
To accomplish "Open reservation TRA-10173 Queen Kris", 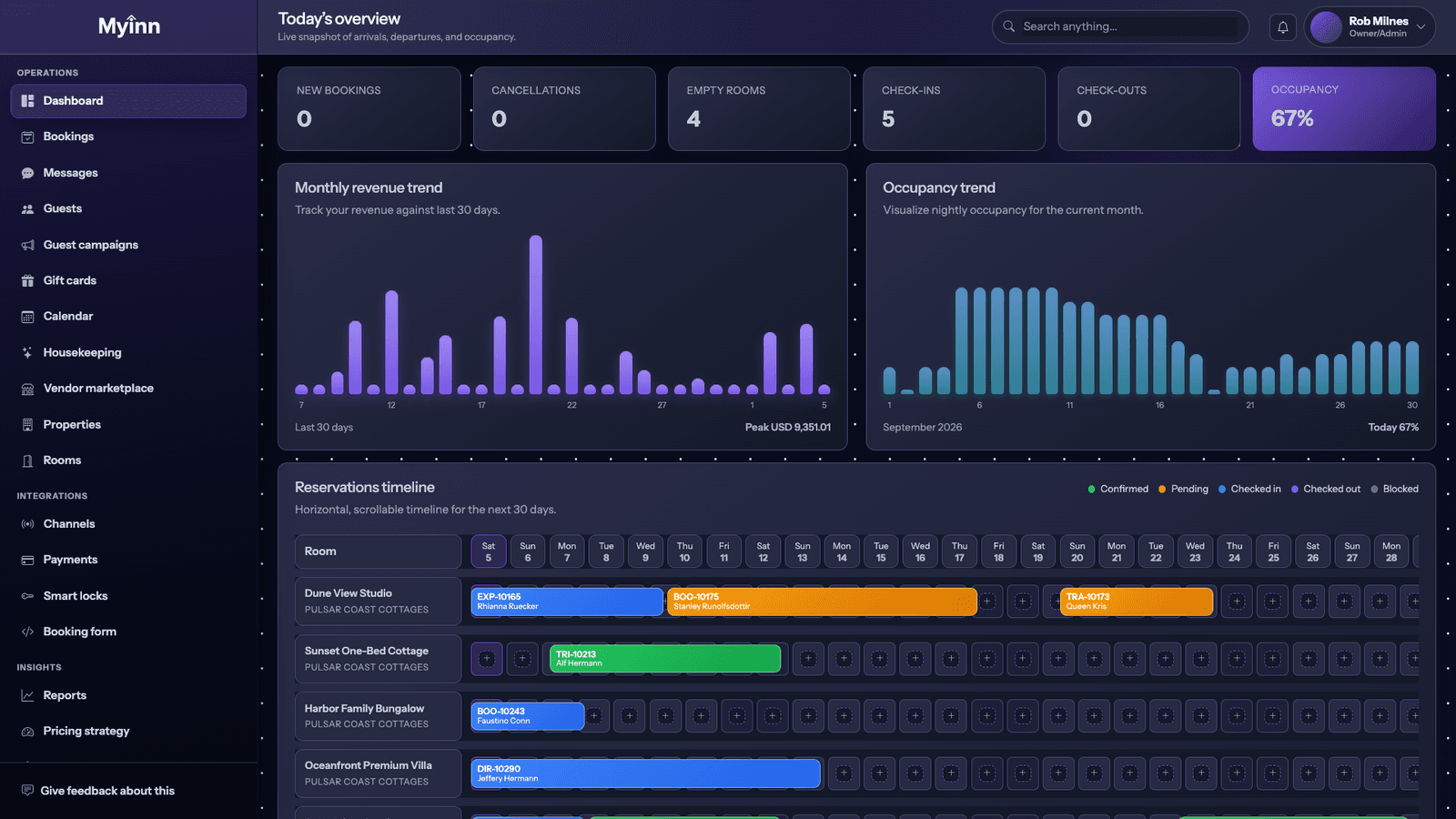I will point(1137,602).
